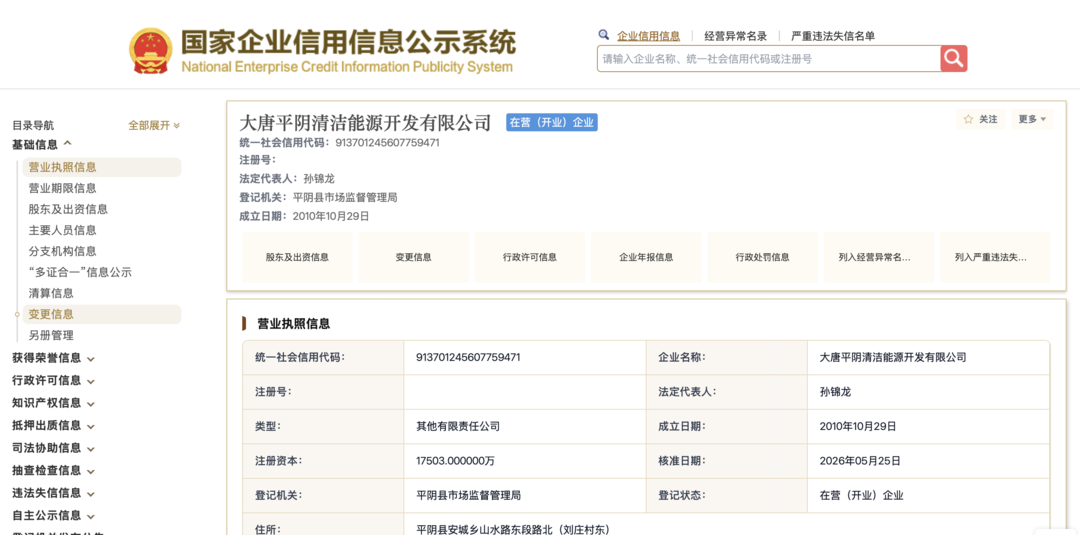
Task: Select 股东及出资信息 in the sidebar
Action: [68, 209]
